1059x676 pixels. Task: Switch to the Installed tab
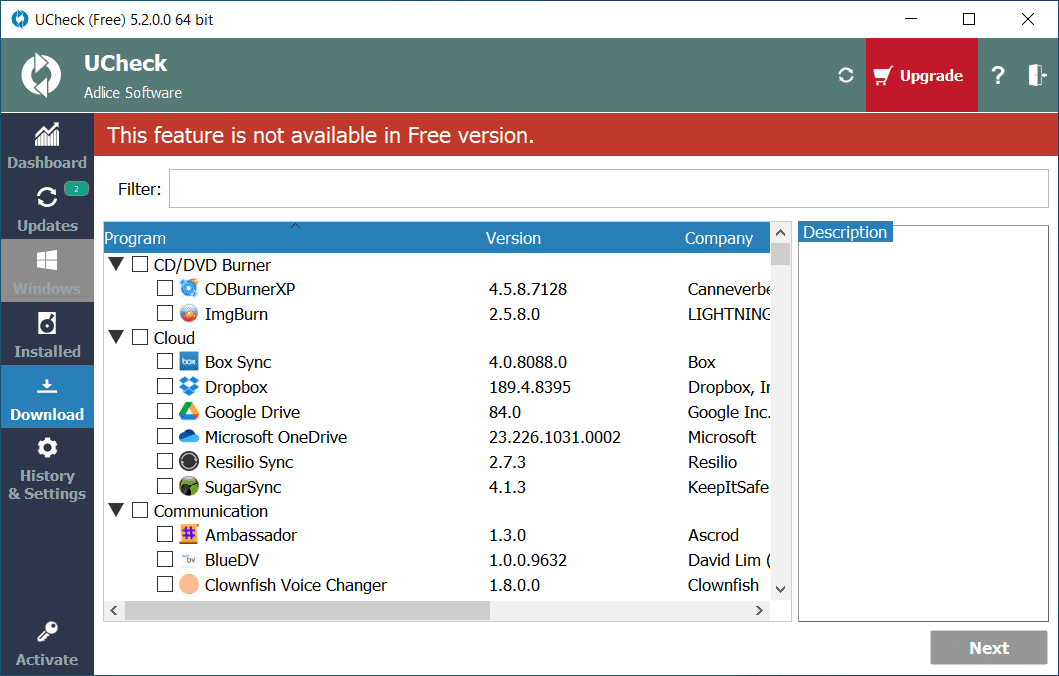click(x=47, y=335)
